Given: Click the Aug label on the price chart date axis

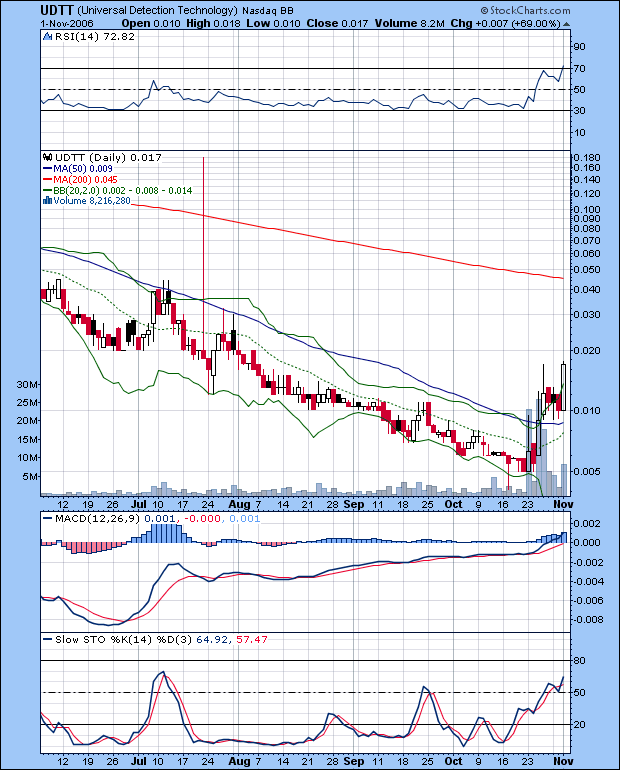Looking at the screenshot, I should (x=240, y=504).
